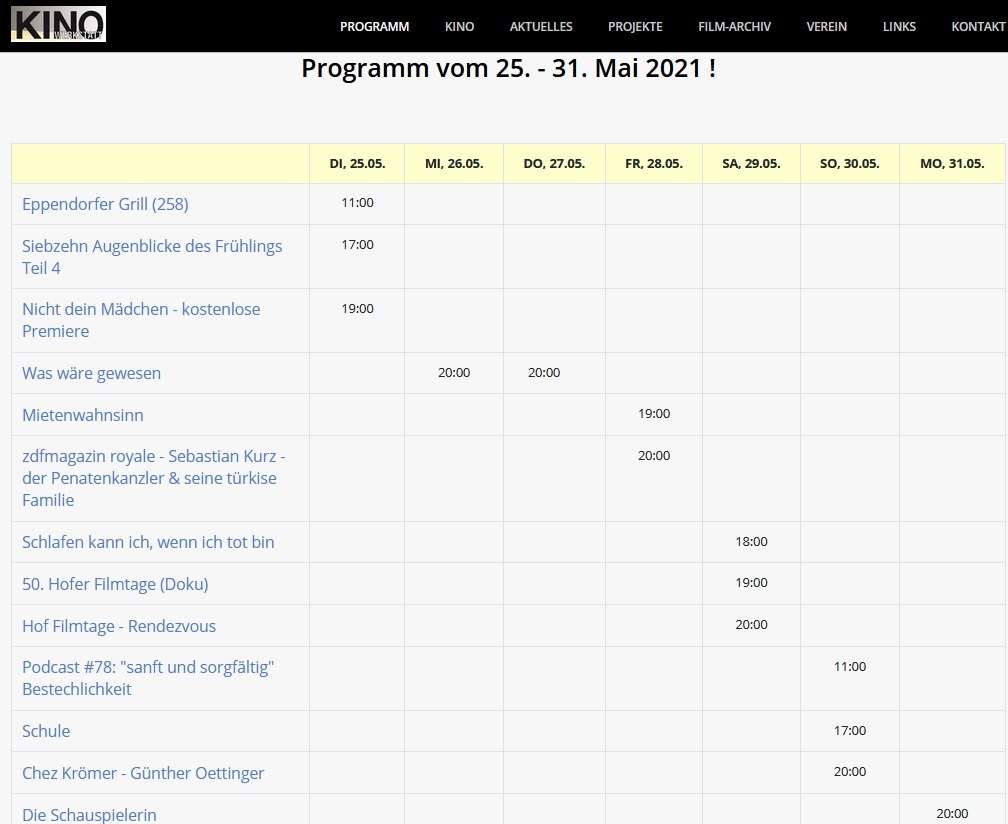Click 19:00 for 50. Hofer Filmtage
Image resolution: width=1008 pixels, height=824 pixels.
click(x=752, y=582)
